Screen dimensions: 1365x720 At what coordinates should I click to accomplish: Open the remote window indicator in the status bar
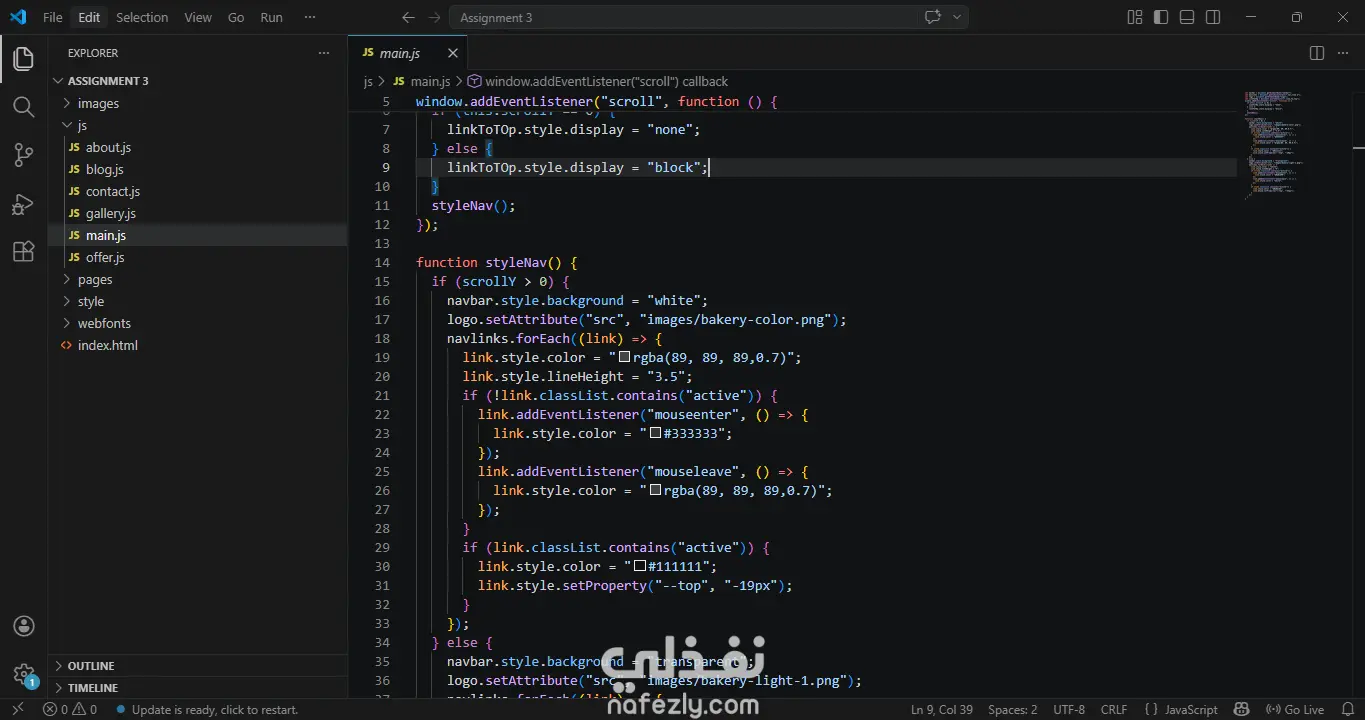tap(17, 709)
